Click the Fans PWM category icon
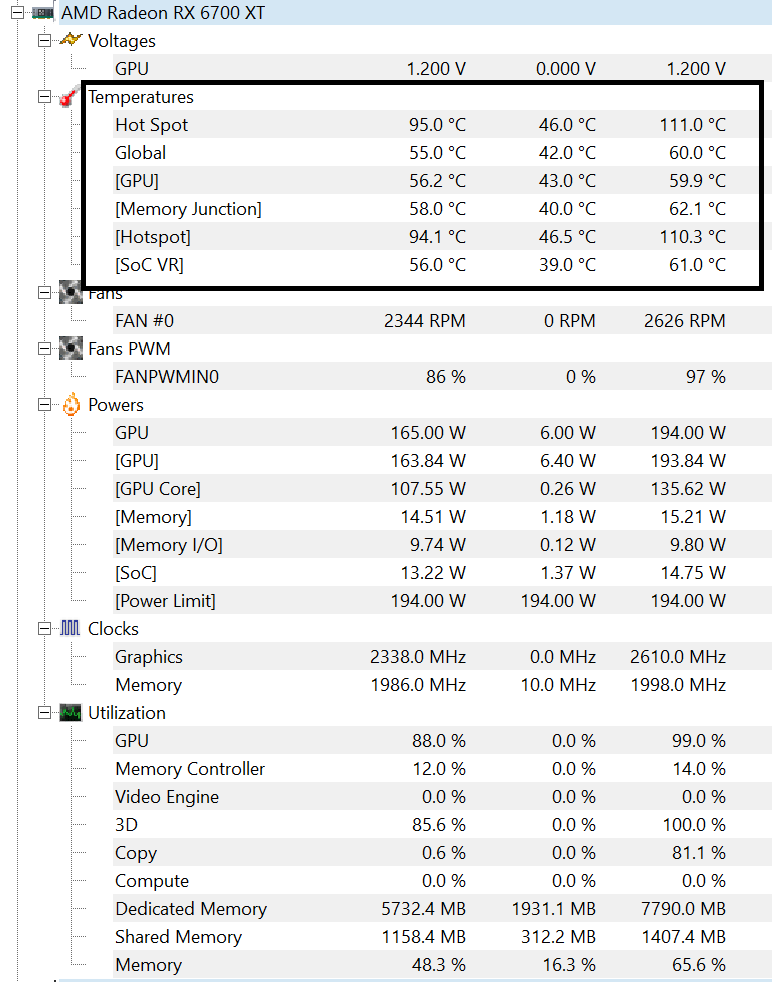Screen dimensions: 772x982 tap(70, 349)
